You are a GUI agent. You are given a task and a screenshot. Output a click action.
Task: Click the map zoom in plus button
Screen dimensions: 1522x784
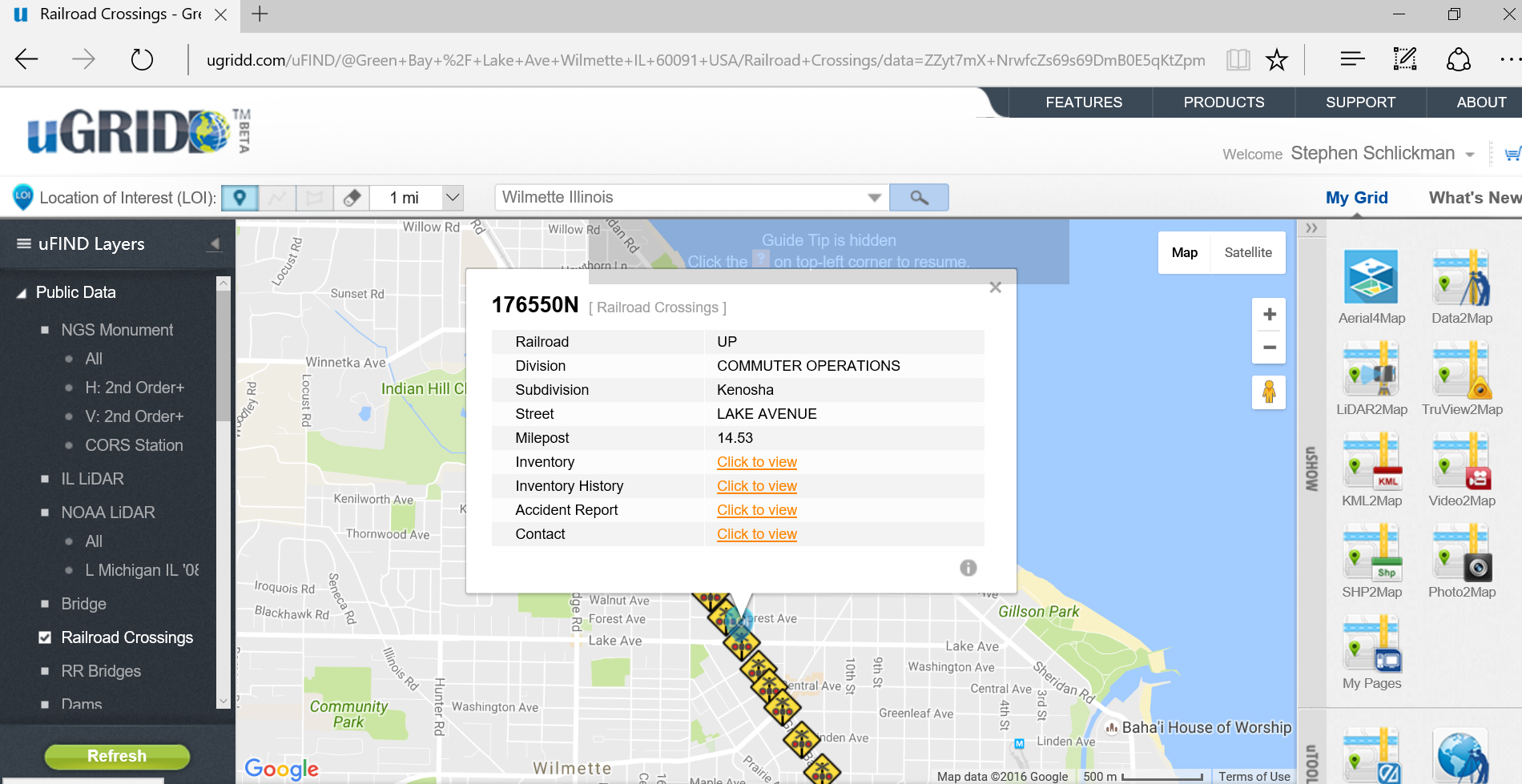pyautogui.click(x=1269, y=315)
